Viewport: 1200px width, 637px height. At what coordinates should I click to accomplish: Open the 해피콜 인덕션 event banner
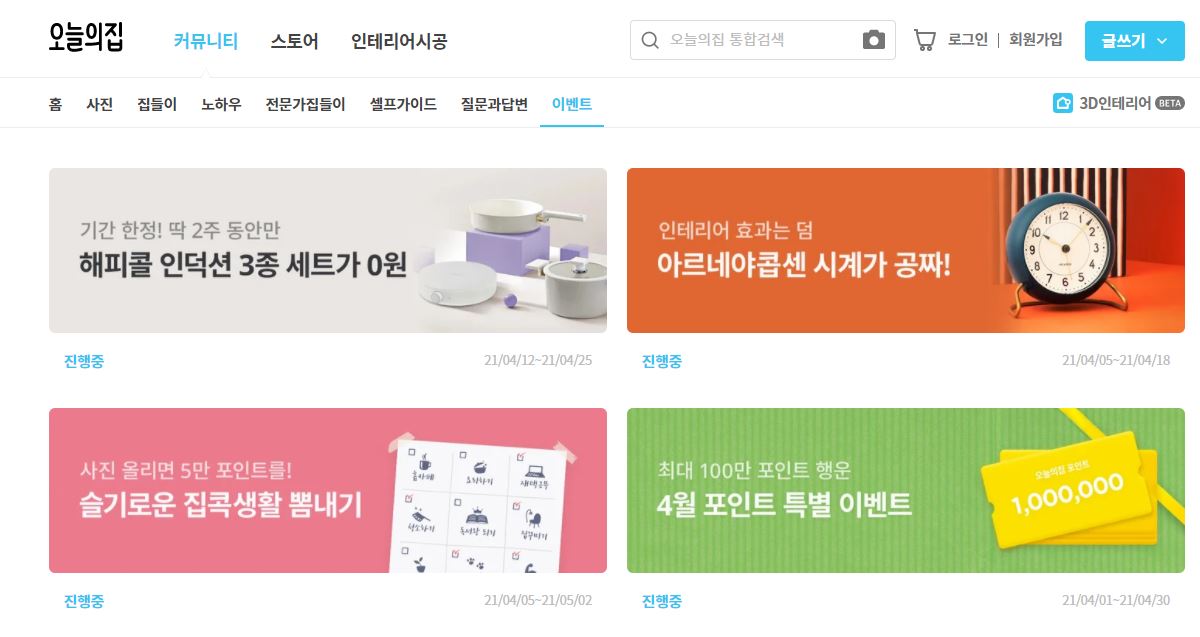click(x=328, y=250)
